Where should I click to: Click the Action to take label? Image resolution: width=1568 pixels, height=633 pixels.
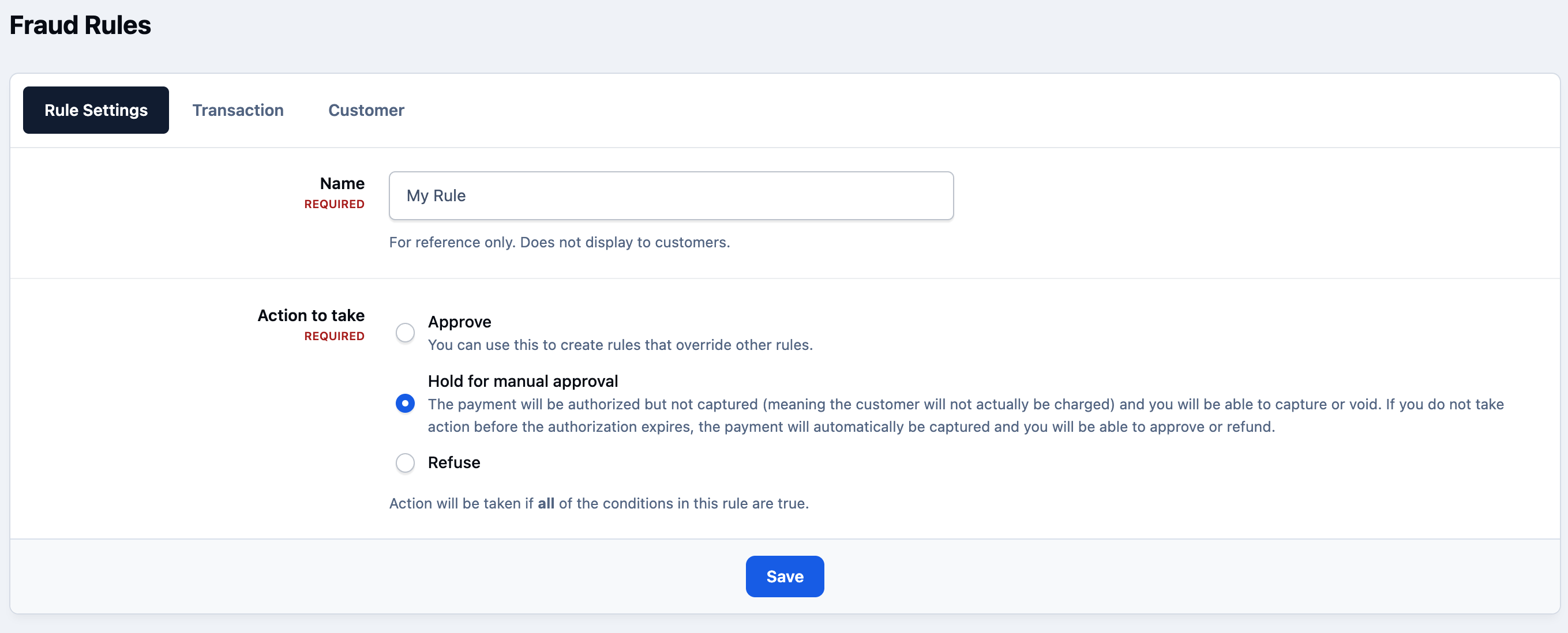pos(310,315)
